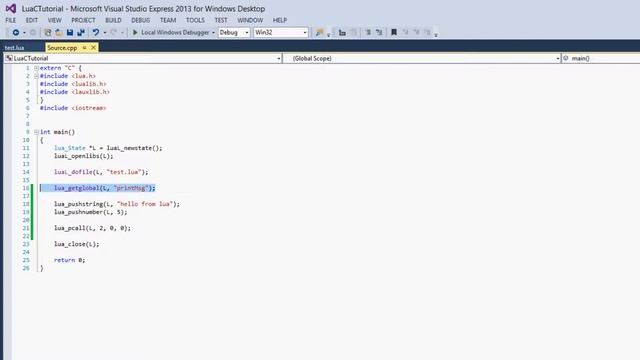
Task: Open the EDIT menu
Action: (31, 20)
